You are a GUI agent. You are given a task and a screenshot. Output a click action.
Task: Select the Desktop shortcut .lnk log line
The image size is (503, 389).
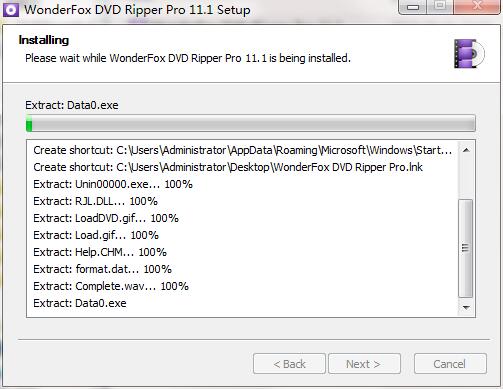pos(228,167)
